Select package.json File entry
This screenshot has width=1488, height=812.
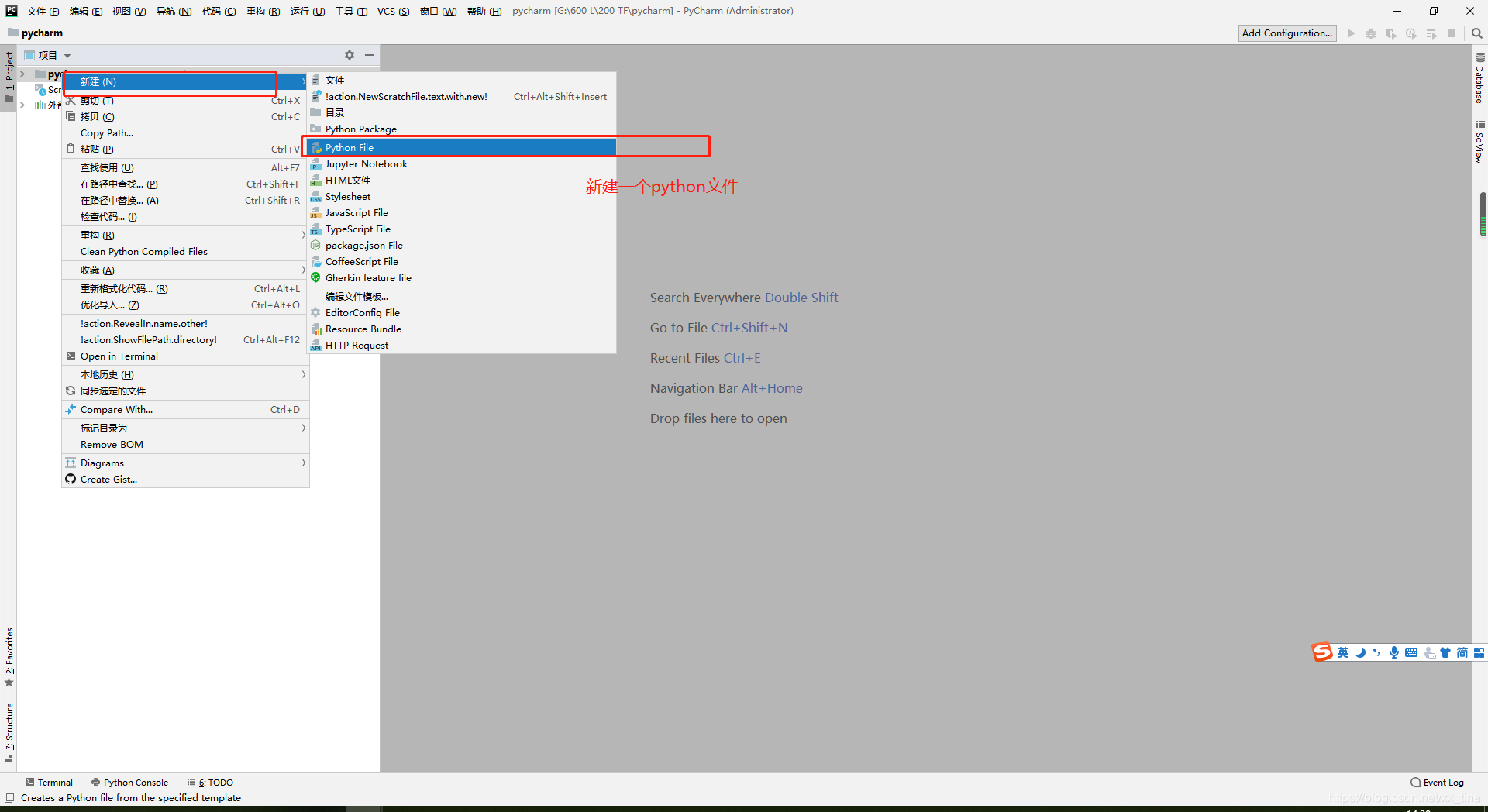(462, 246)
